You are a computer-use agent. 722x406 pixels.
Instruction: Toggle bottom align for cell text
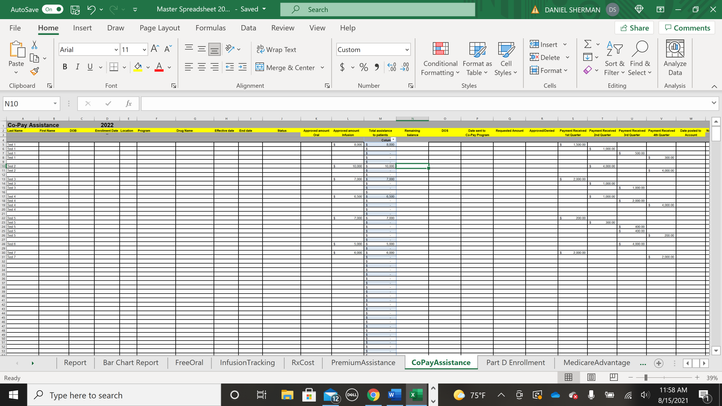[x=214, y=49]
